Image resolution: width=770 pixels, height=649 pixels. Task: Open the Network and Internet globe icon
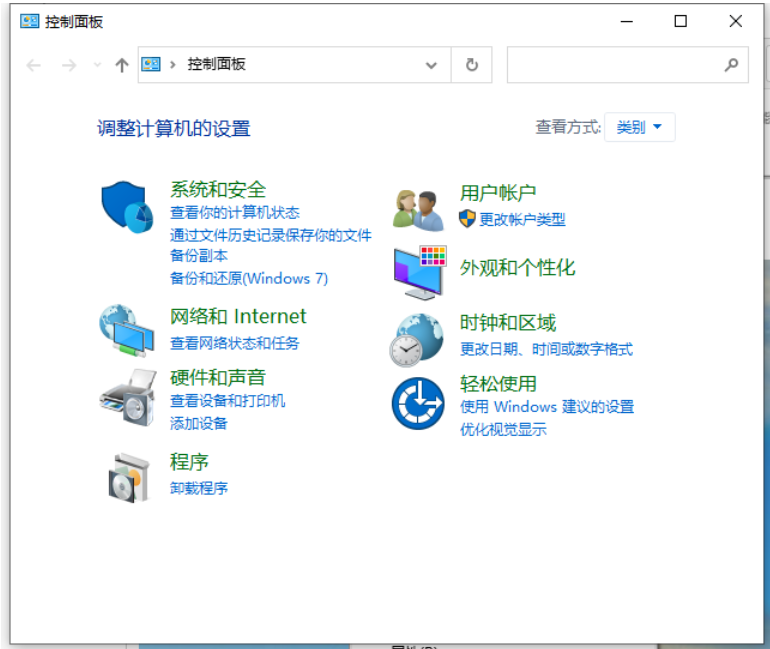click(127, 330)
